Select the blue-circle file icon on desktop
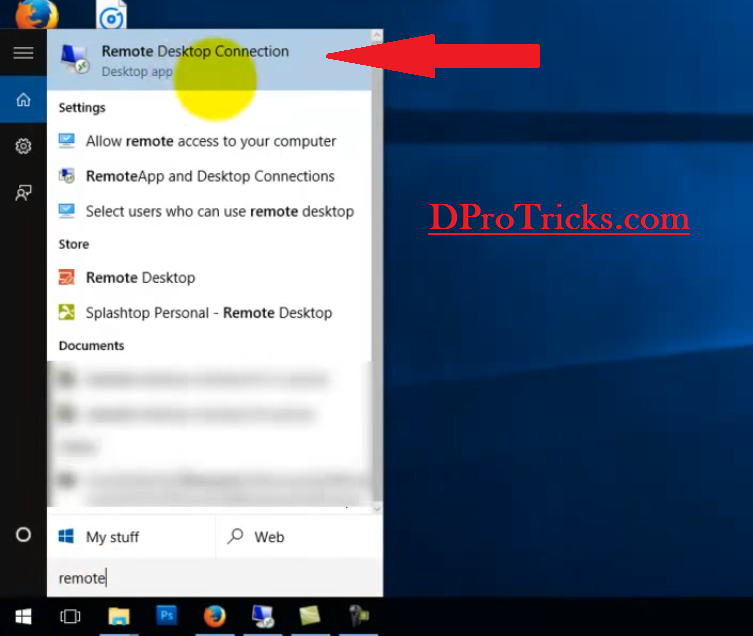The image size is (753, 636). (111, 14)
